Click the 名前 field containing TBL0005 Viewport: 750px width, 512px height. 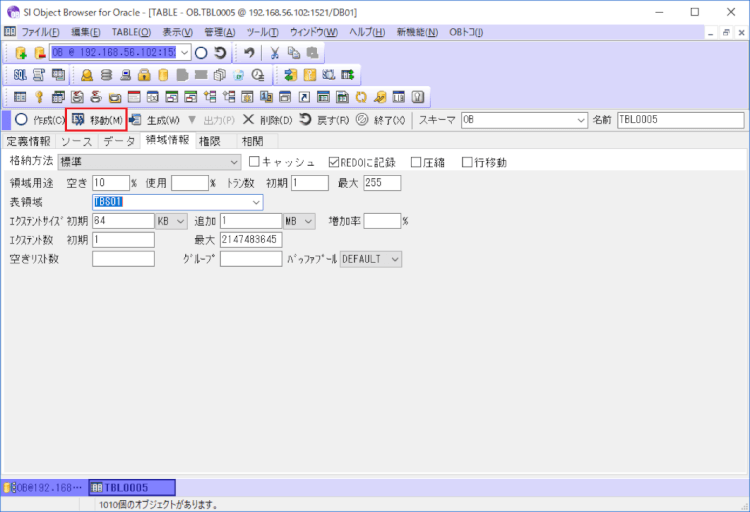[x=680, y=120]
